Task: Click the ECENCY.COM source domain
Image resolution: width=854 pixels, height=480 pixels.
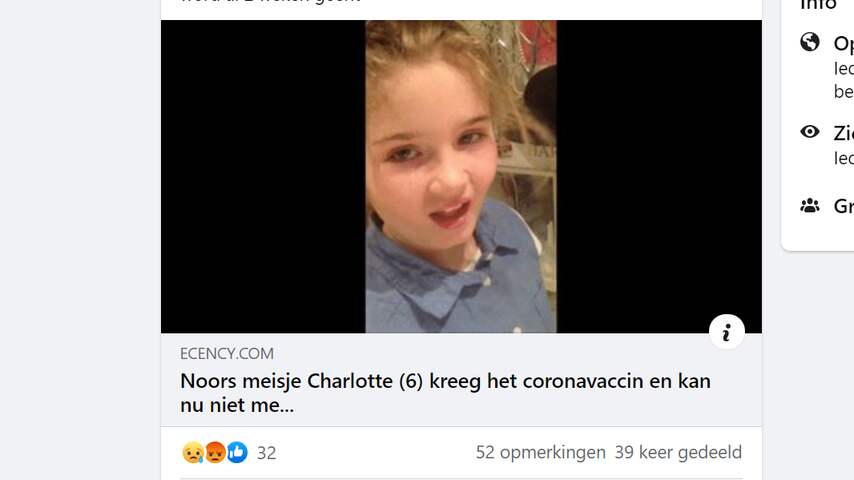Action: (227, 354)
